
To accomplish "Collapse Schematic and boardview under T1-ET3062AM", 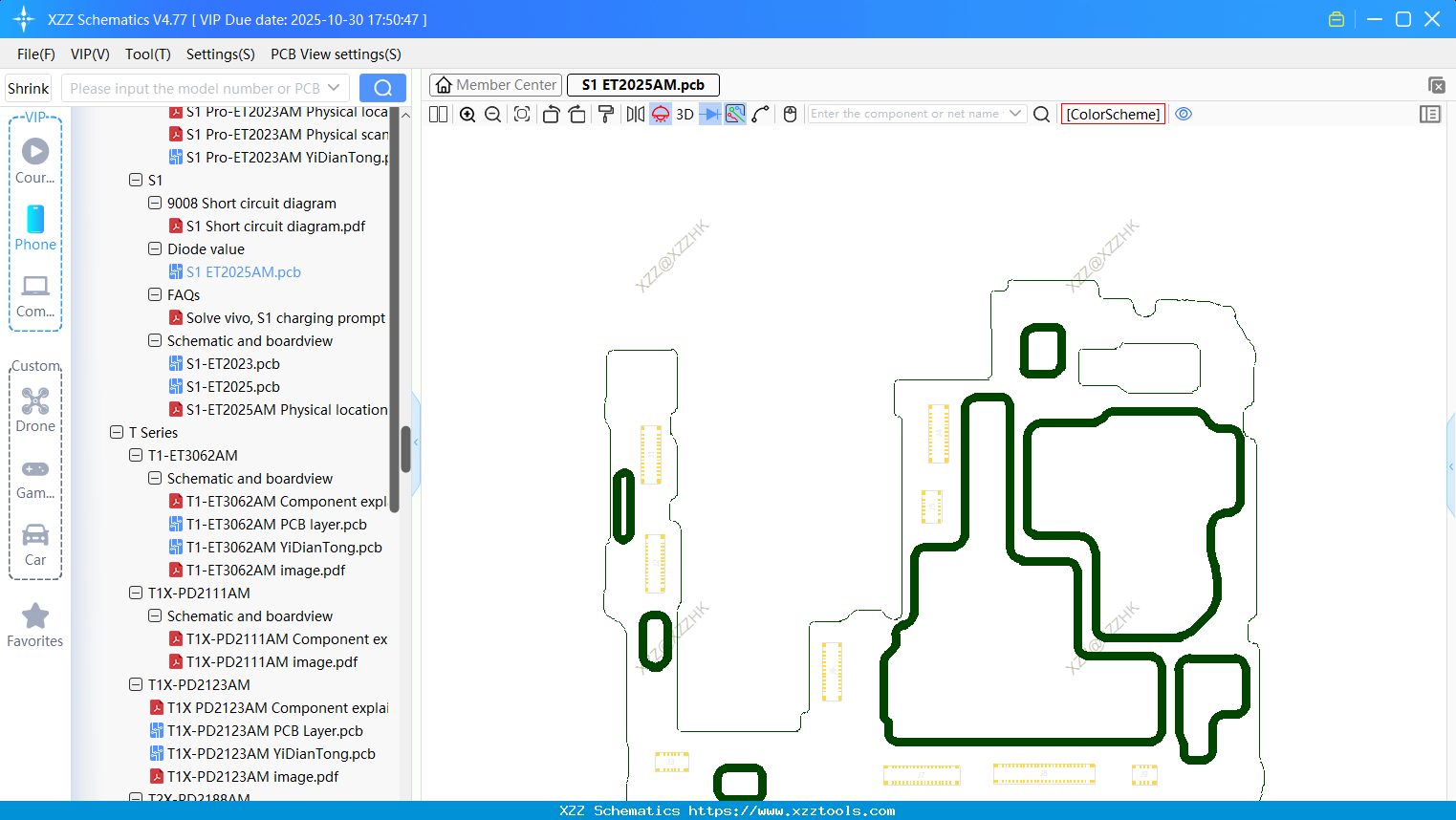I will 155,478.
